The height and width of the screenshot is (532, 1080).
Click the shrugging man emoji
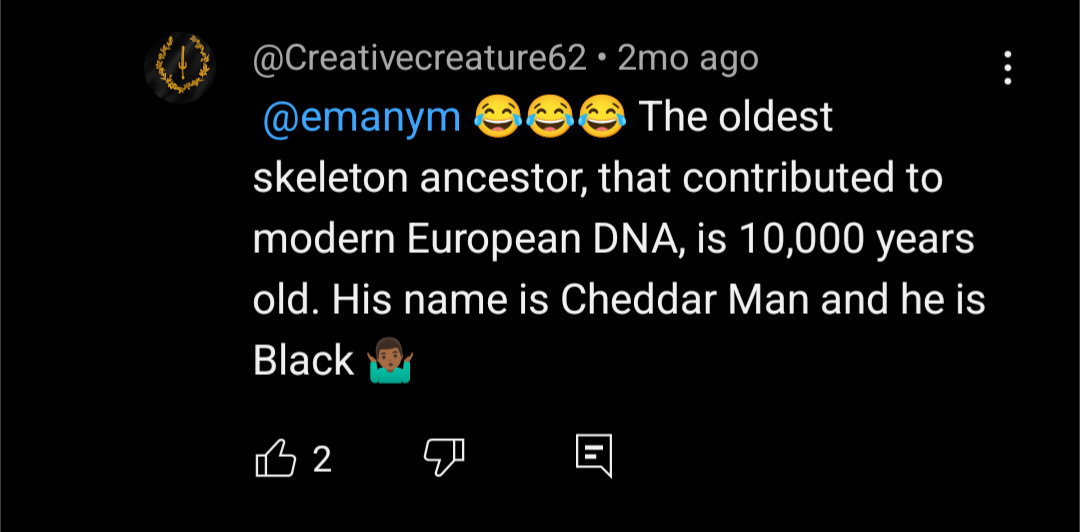click(391, 361)
